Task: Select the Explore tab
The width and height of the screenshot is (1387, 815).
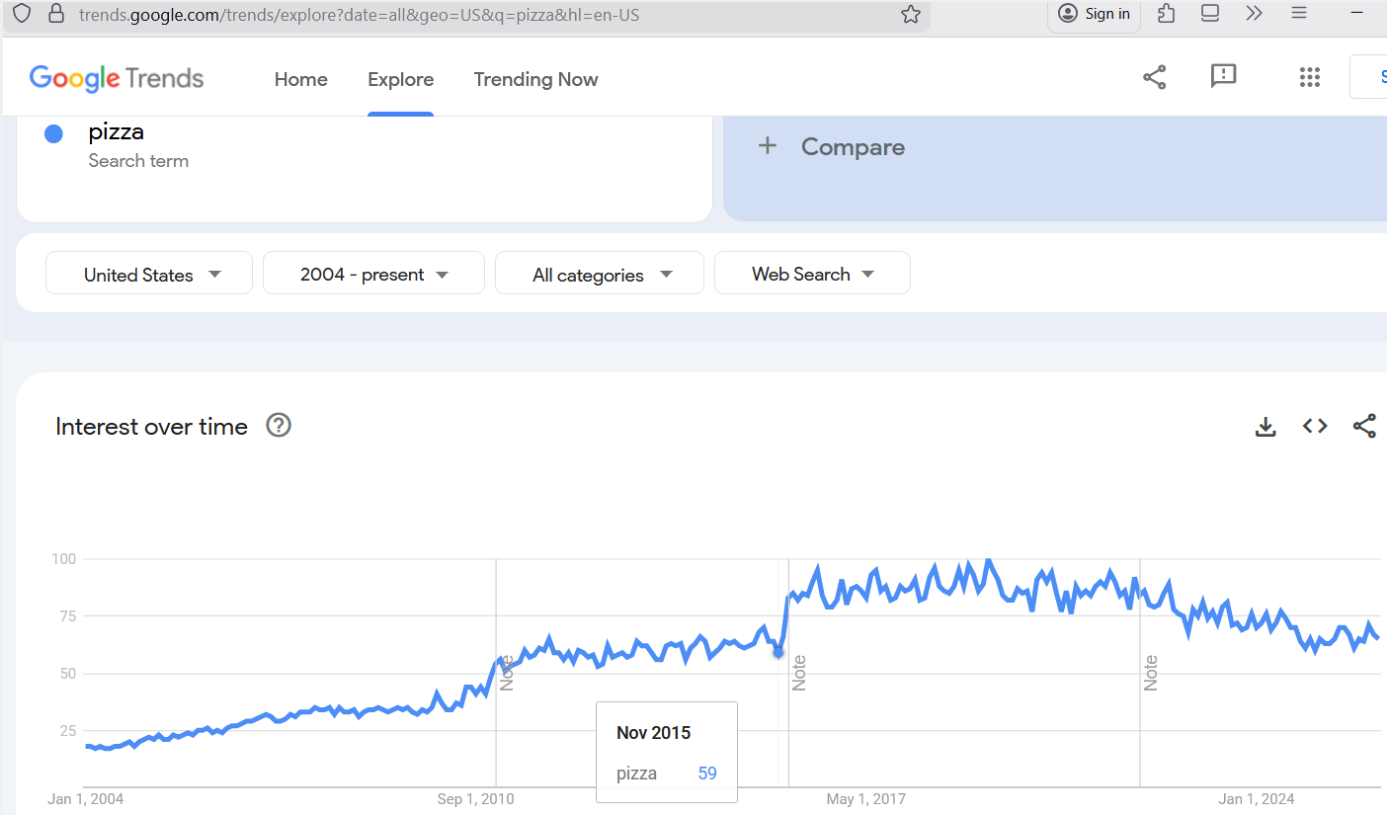Action: point(401,79)
